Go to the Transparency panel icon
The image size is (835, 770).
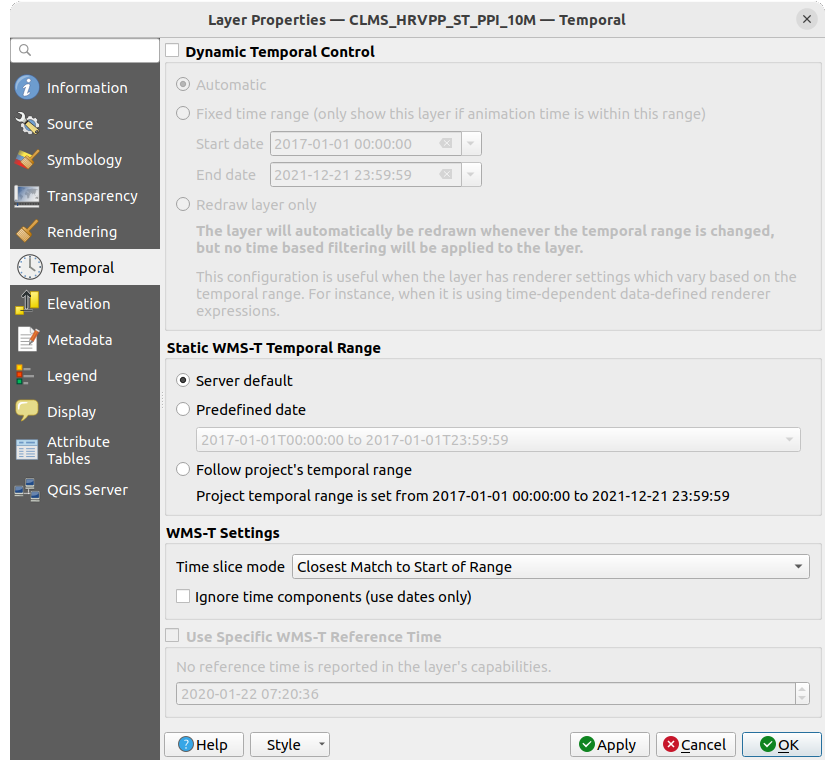(27, 196)
